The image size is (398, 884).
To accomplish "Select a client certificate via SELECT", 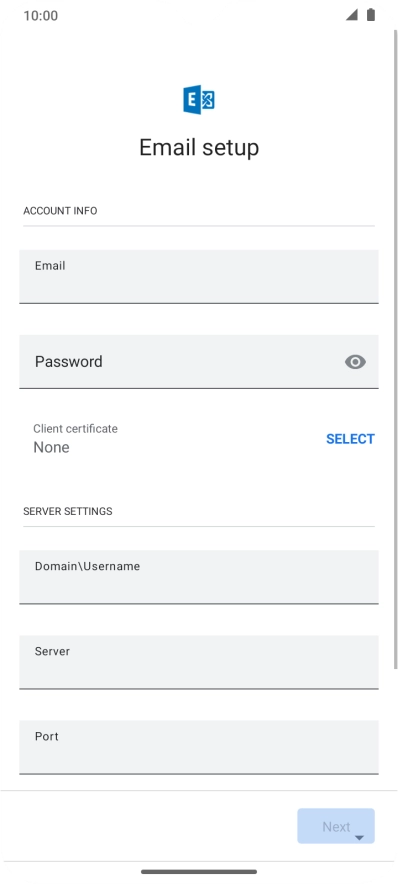I will point(350,439).
